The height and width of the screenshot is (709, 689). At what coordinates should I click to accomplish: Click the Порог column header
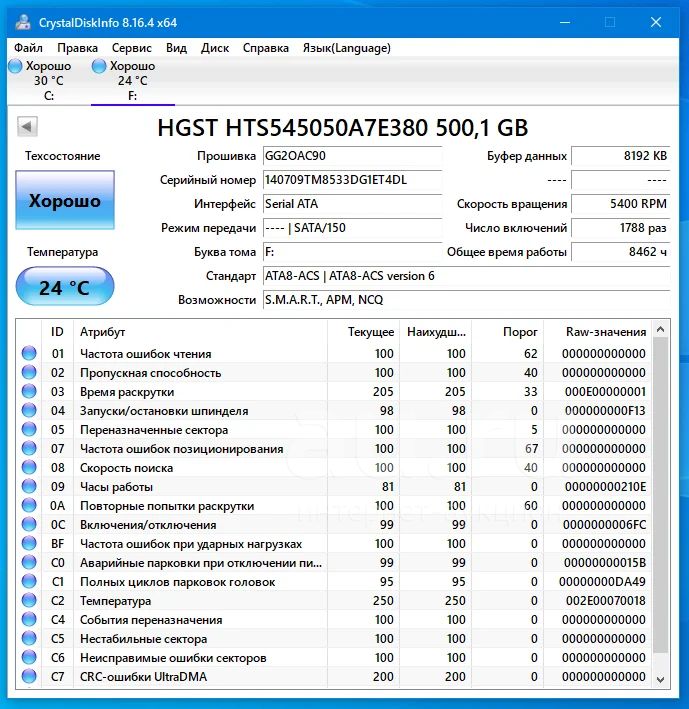tap(508, 332)
